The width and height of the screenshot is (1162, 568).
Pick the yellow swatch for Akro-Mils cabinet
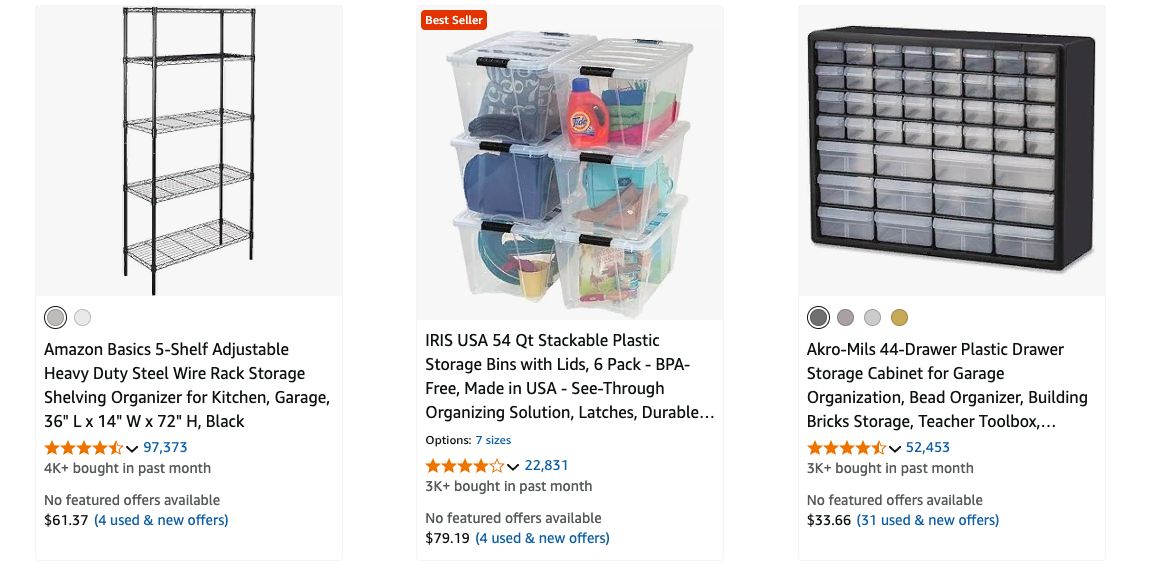click(x=900, y=318)
